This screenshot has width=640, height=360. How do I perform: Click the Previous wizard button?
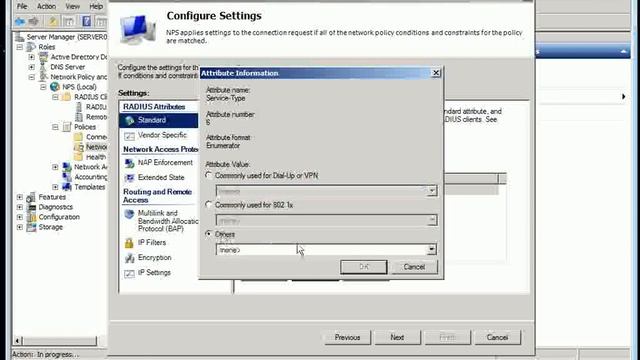[347, 338]
